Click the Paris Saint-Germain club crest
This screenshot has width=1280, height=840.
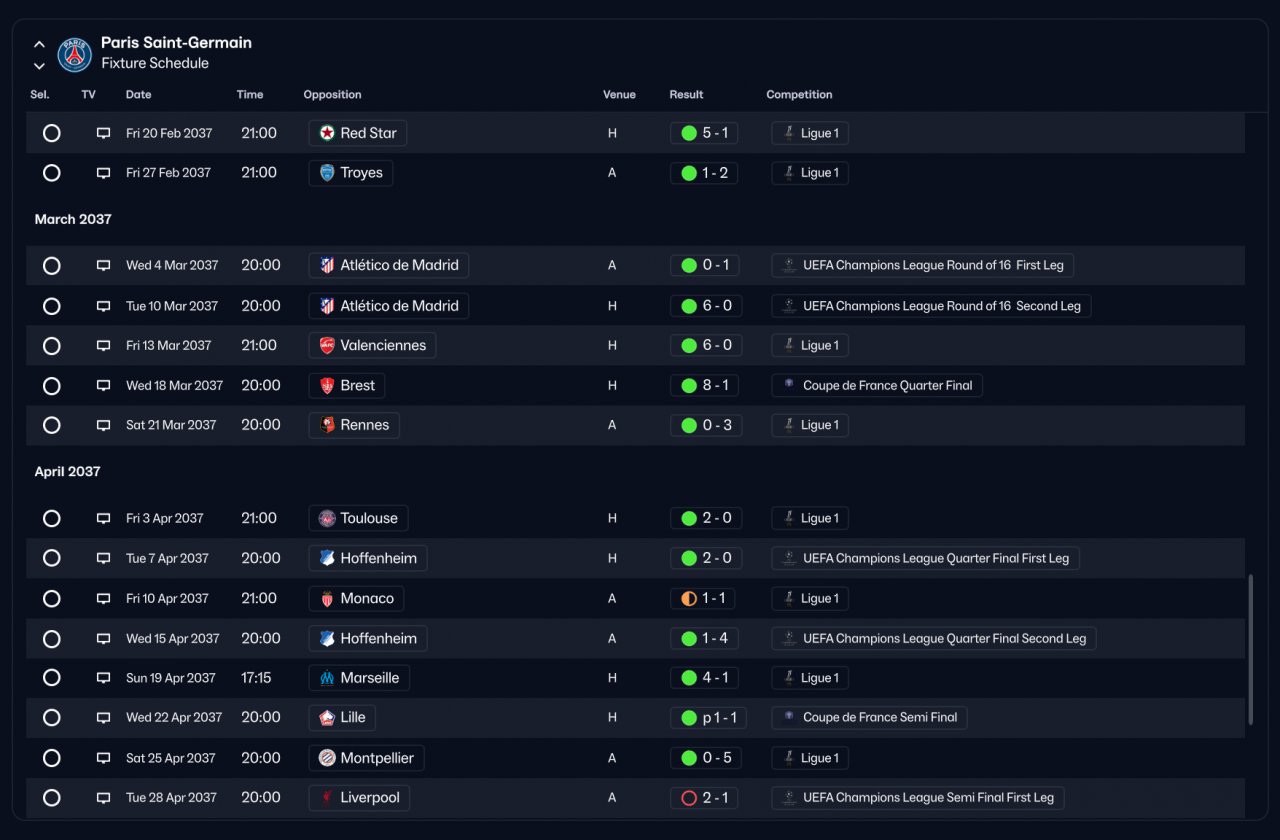(x=75, y=54)
